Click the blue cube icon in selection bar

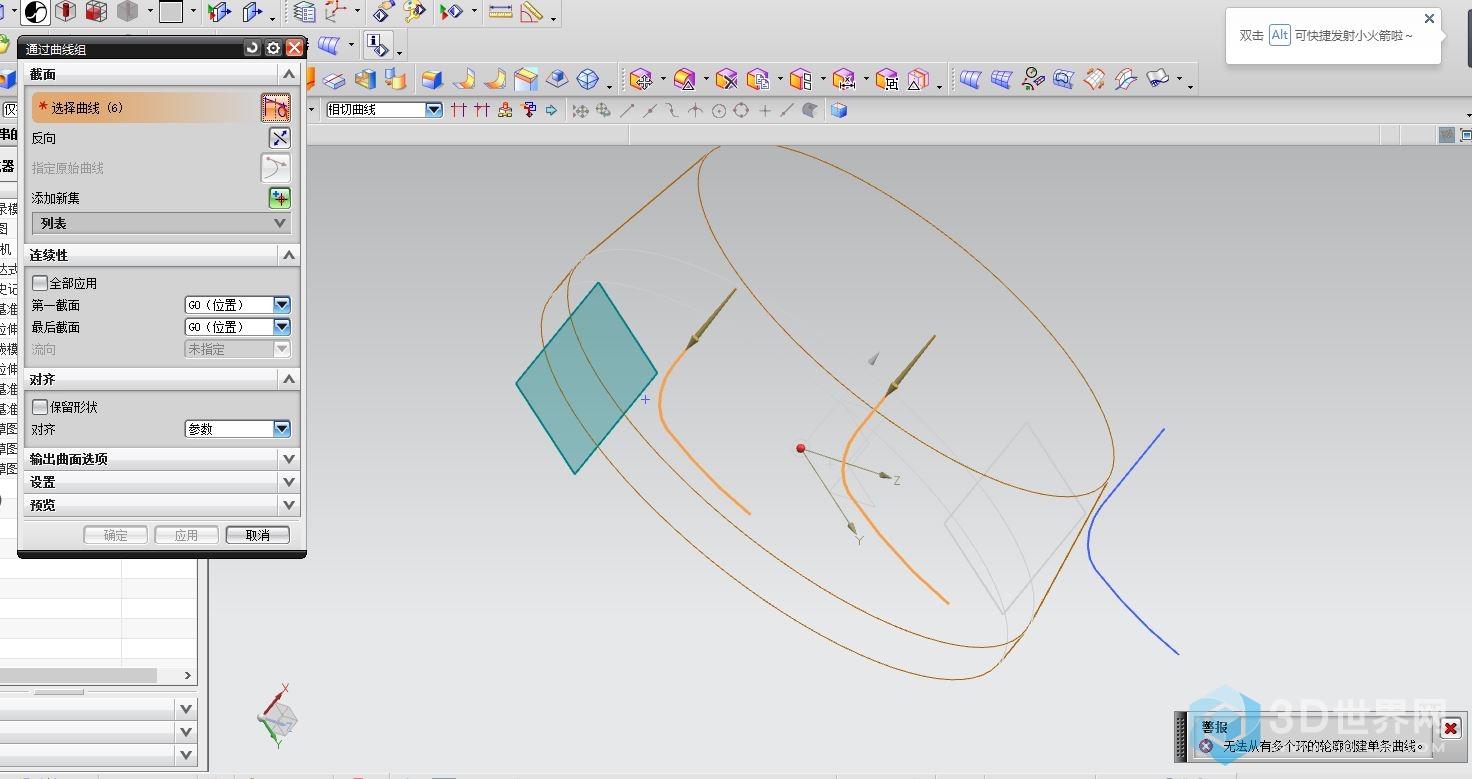(838, 110)
